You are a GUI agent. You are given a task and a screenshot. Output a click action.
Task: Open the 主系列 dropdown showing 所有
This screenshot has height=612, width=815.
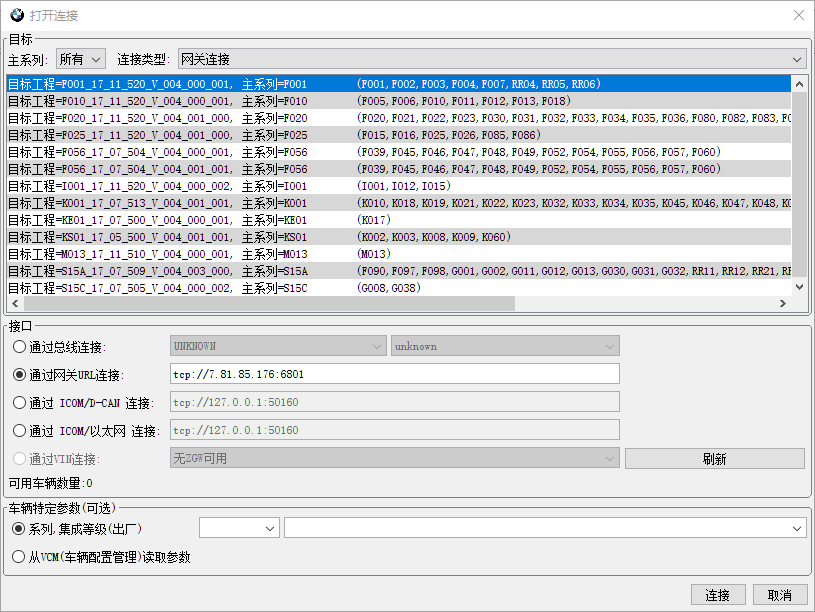[x=81, y=59]
